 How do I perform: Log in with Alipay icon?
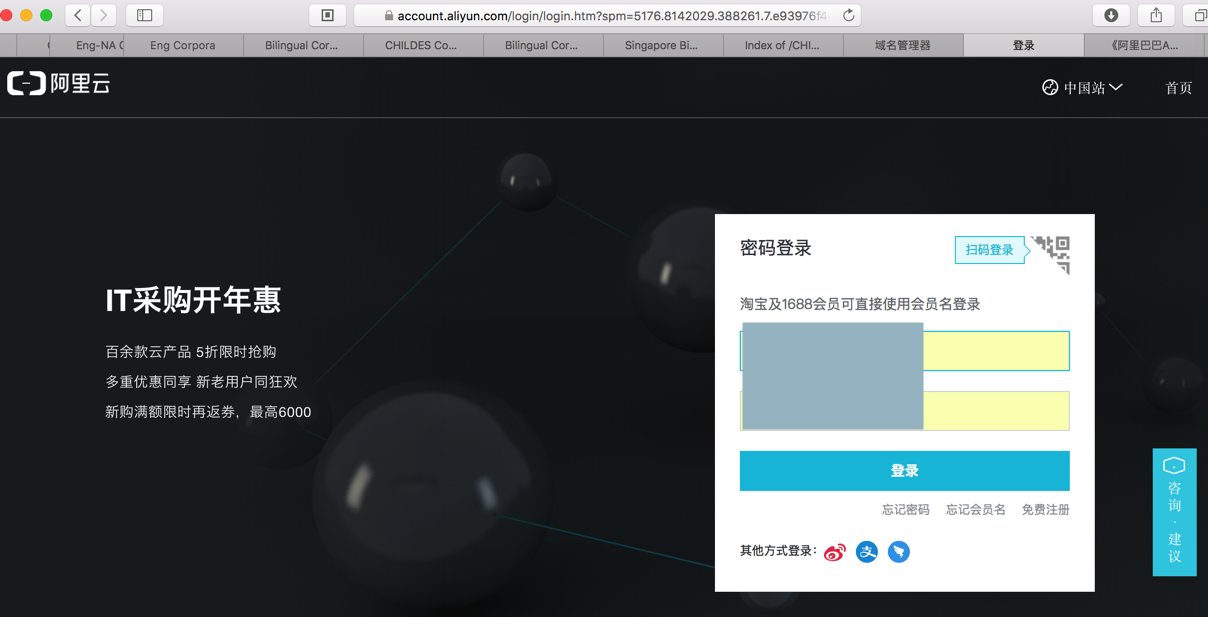click(867, 551)
